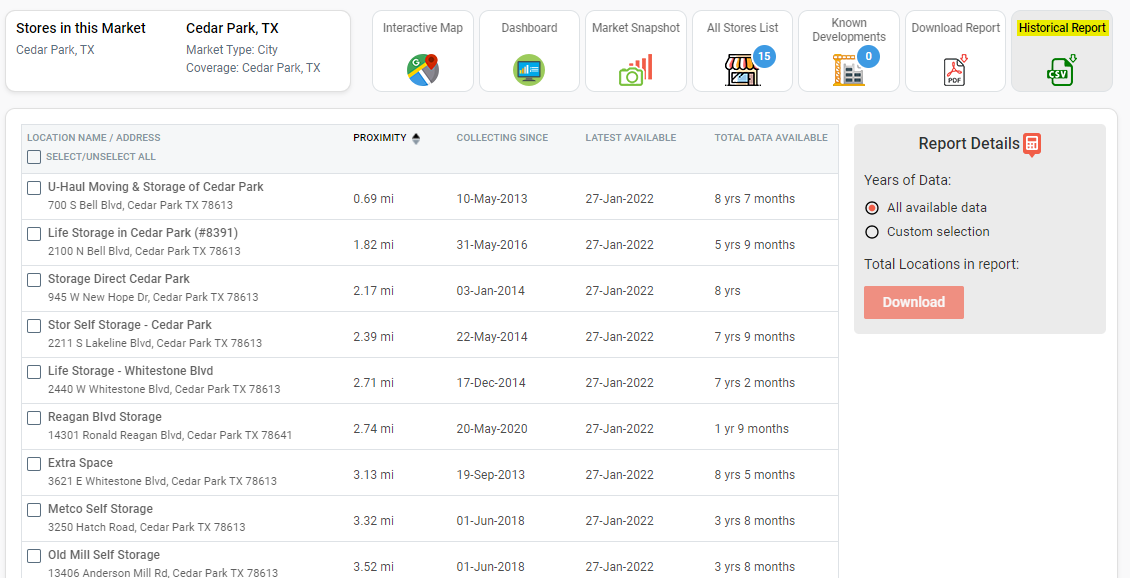The width and height of the screenshot is (1130, 578).
Task: Check the Old Mill Self Storage checkbox
Action: pos(34,556)
